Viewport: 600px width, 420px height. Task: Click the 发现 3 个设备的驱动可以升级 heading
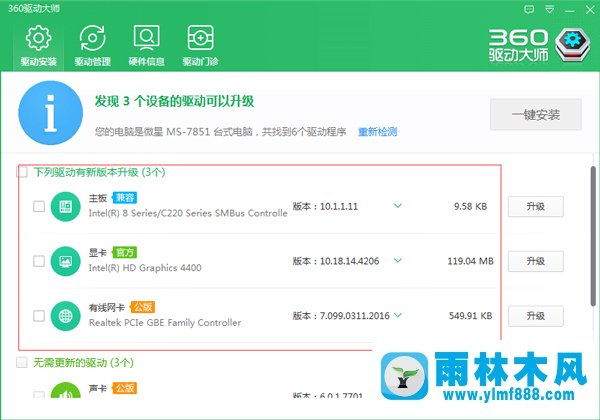point(174,101)
